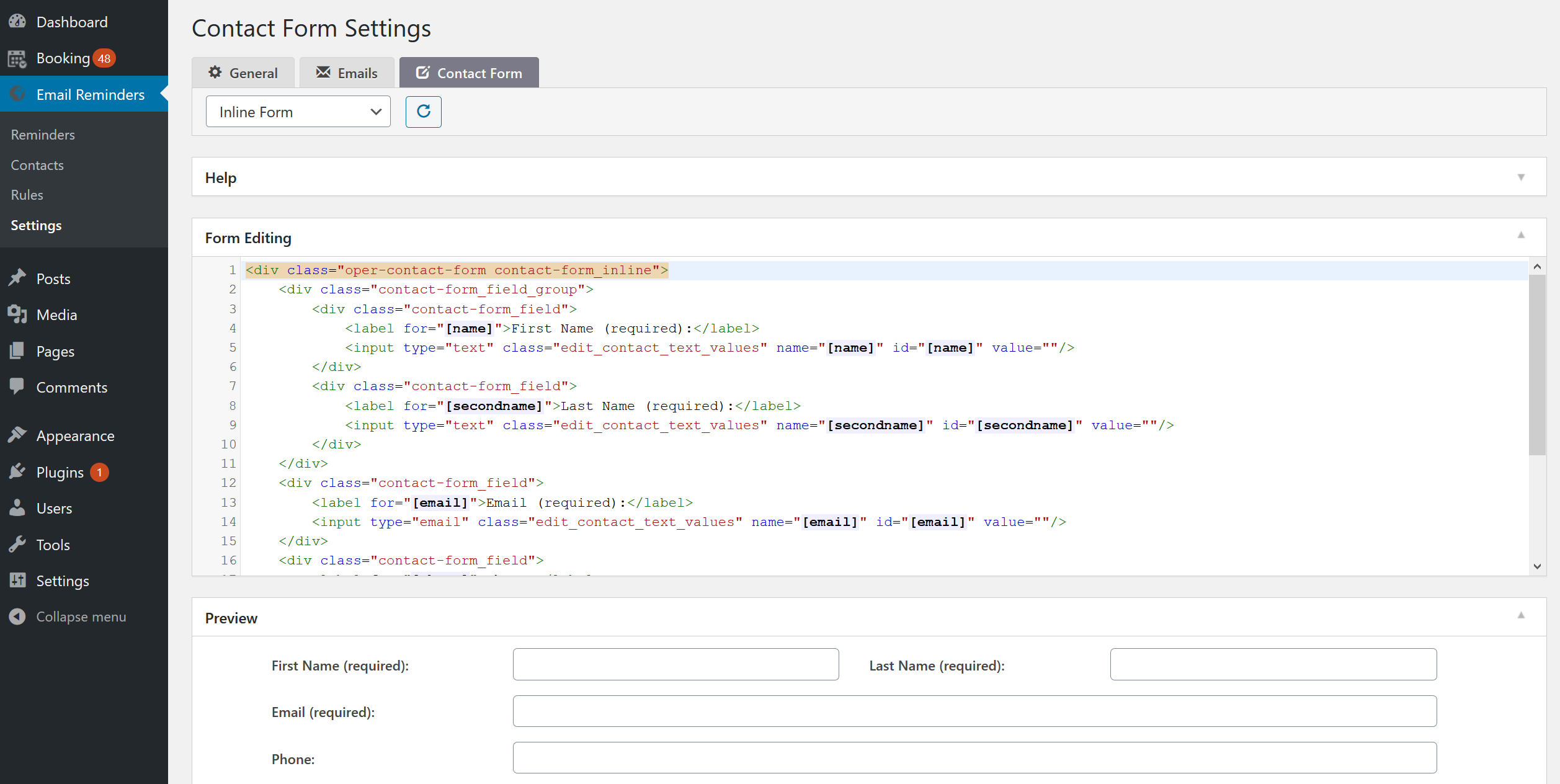Open the Plugins plug icon
Screen dimensions: 1560x784
pyautogui.click(x=17, y=472)
